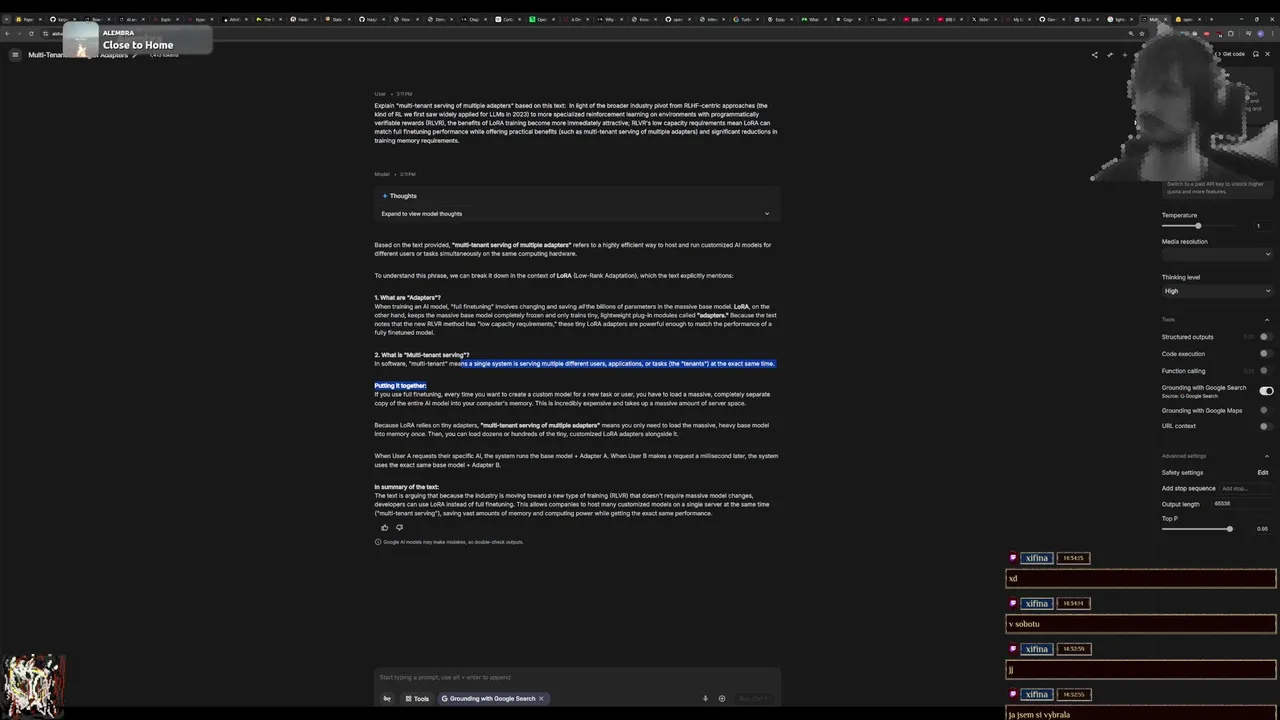Click the add media plus-circle icon

click(722, 699)
